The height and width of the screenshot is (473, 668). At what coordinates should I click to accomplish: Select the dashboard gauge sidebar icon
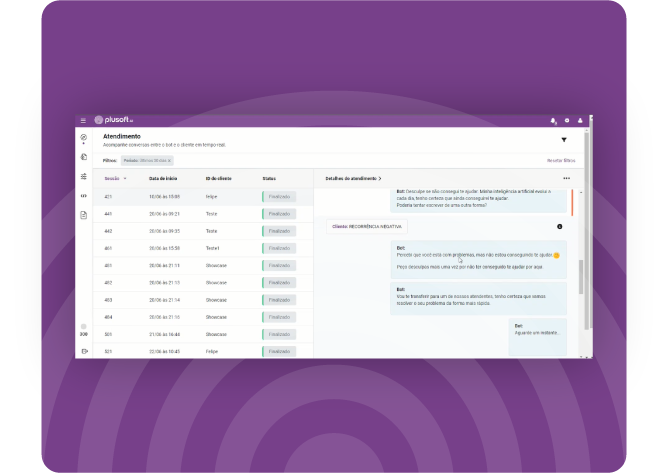coord(84,137)
